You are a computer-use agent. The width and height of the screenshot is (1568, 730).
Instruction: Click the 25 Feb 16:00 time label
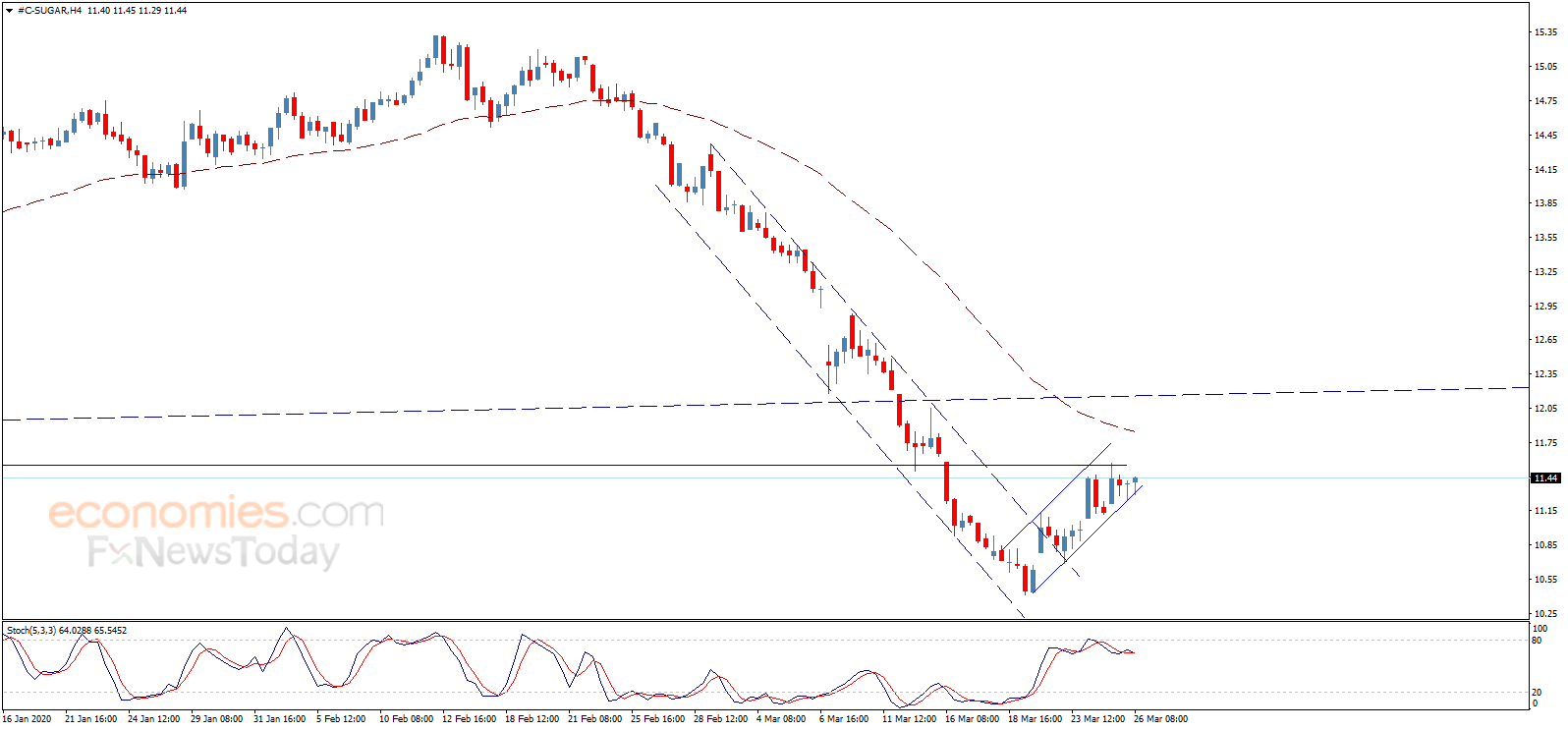[x=657, y=719]
